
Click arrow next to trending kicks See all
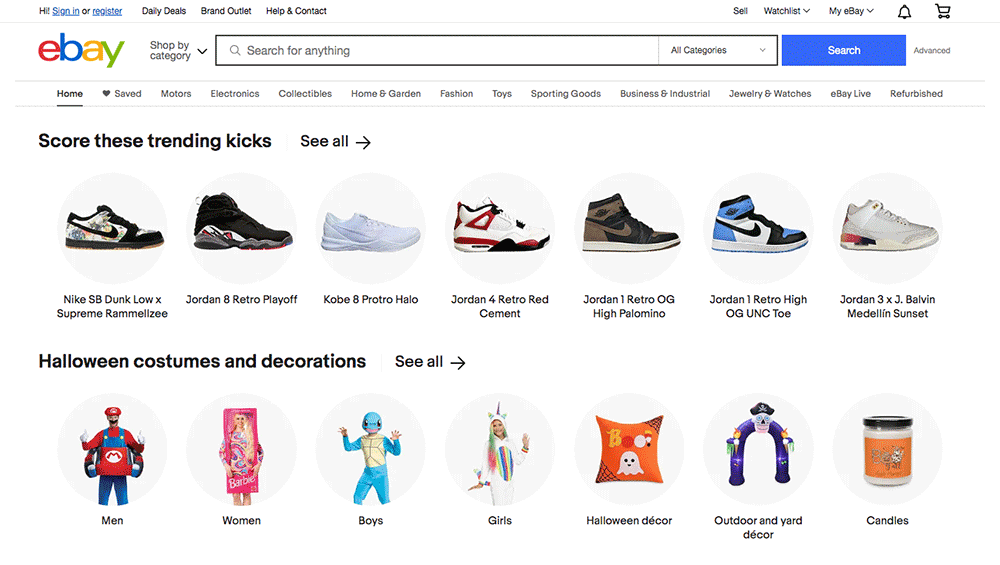click(363, 142)
